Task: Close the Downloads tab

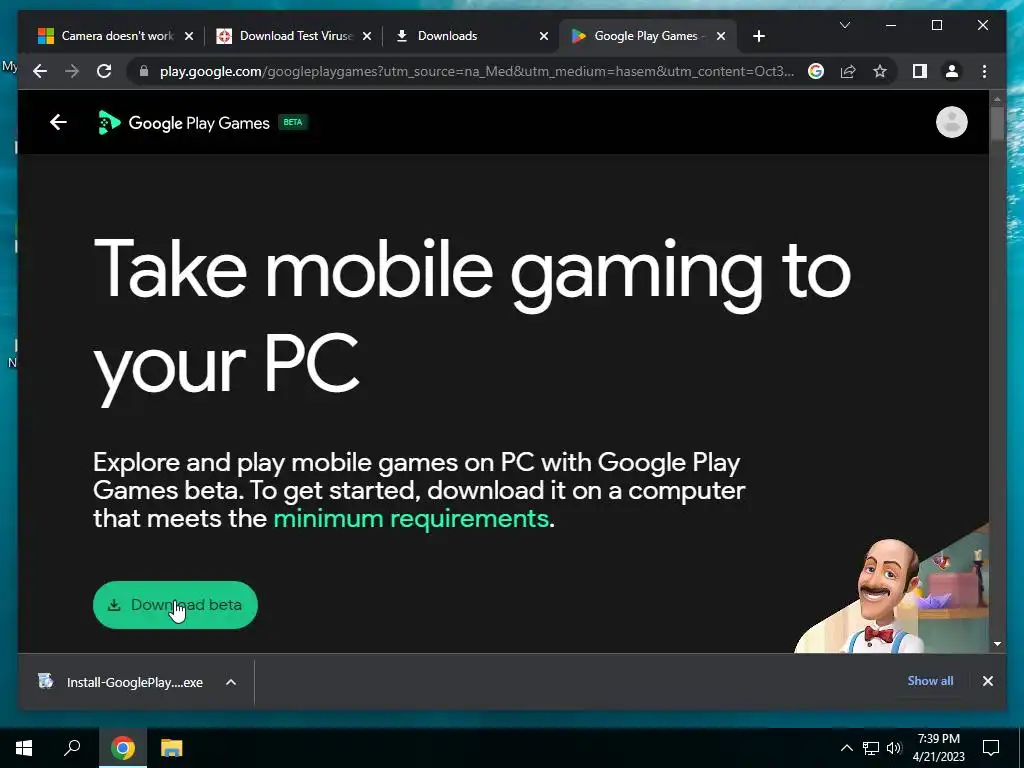Action: tap(543, 36)
